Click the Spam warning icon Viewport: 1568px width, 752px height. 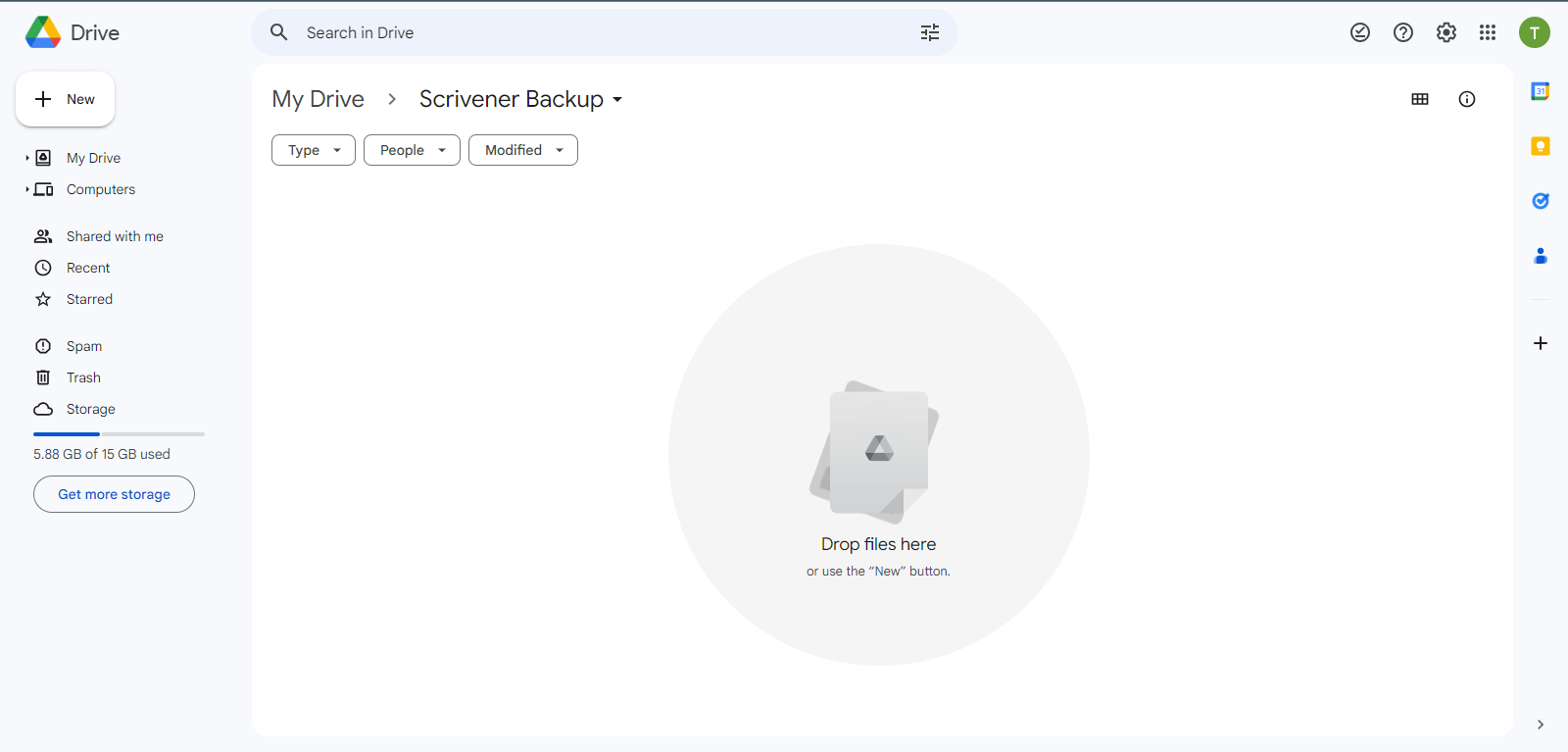pos(43,346)
